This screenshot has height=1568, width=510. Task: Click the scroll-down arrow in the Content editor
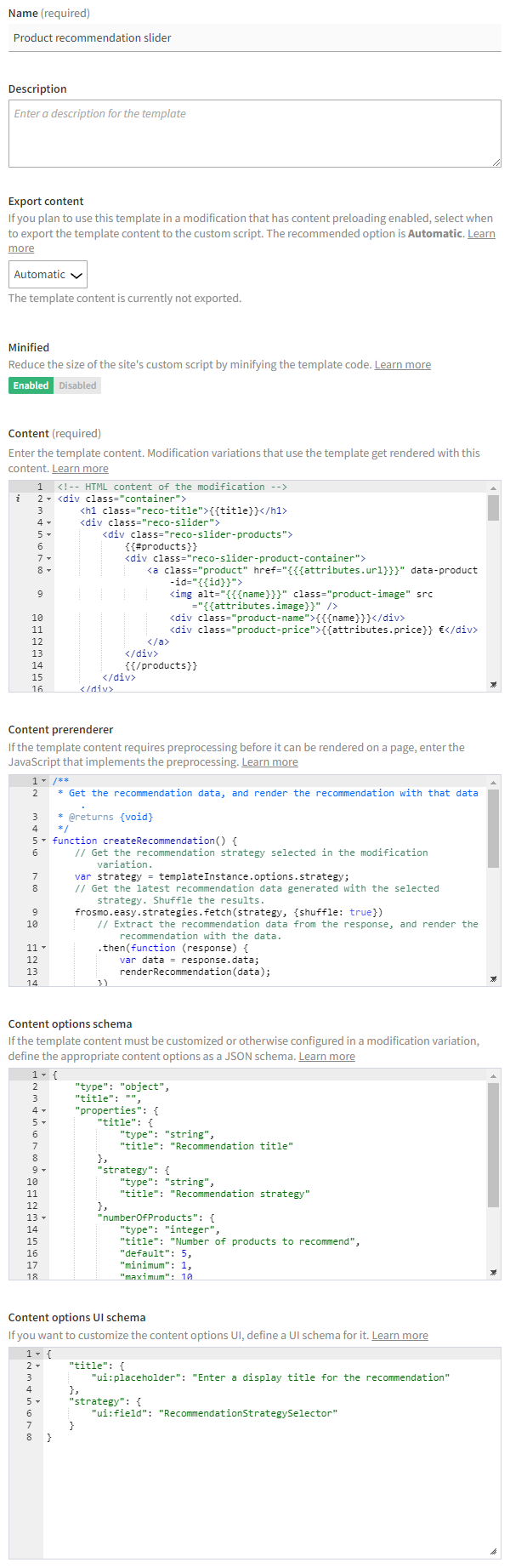click(x=493, y=684)
